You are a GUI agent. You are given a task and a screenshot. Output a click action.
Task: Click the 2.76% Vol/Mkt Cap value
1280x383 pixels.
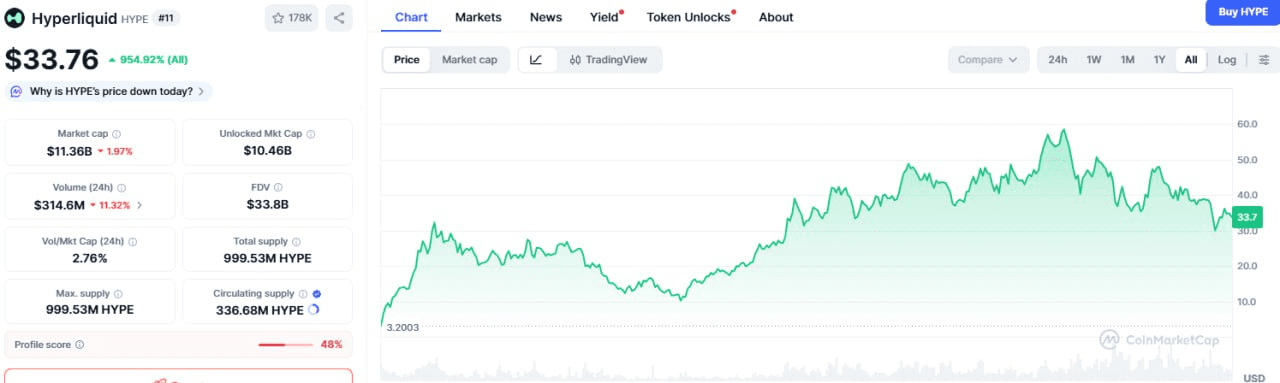(90, 258)
